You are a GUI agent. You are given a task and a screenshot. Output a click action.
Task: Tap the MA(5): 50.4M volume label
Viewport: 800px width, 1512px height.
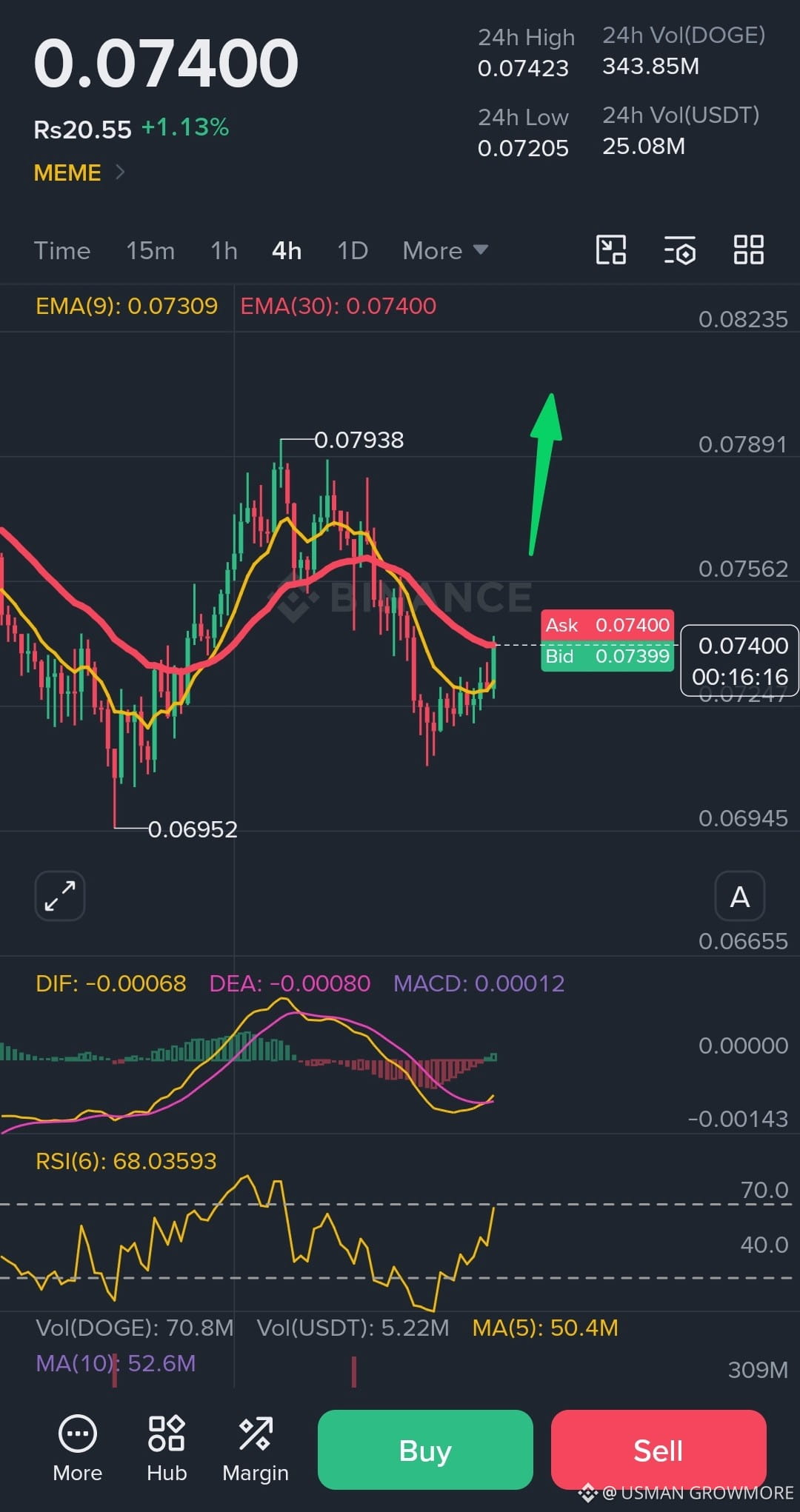coord(545,1328)
